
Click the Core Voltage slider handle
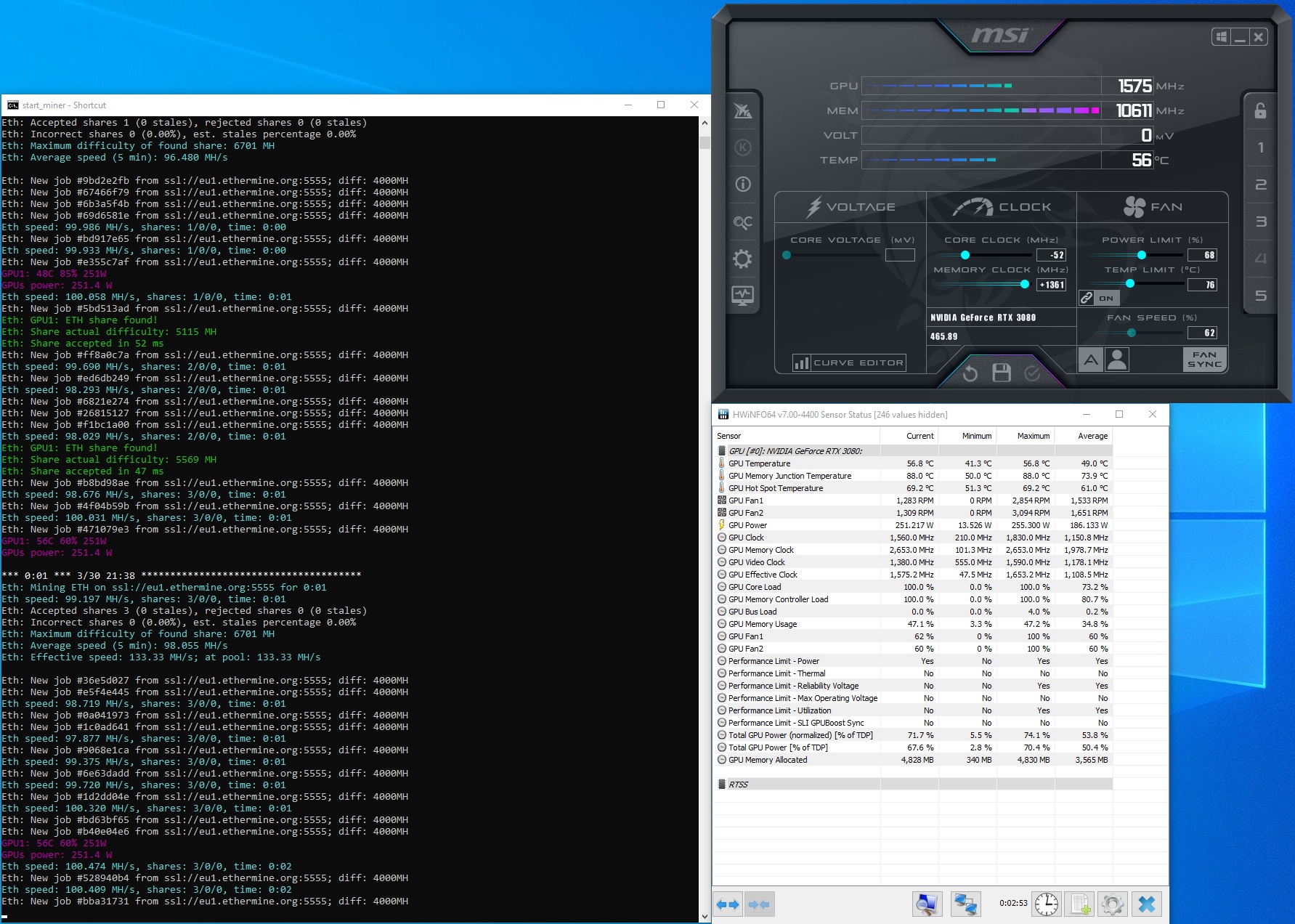click(787, 255)
